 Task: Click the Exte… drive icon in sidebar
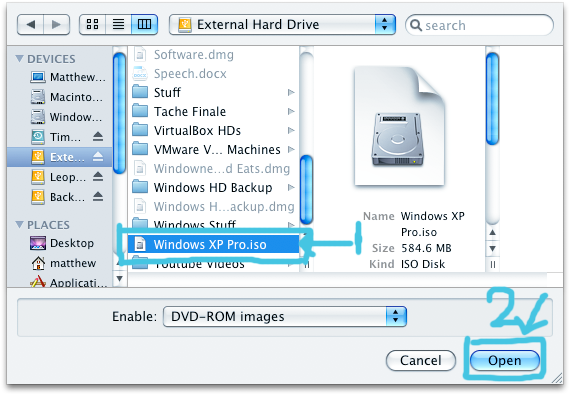[x=38, y=157]
